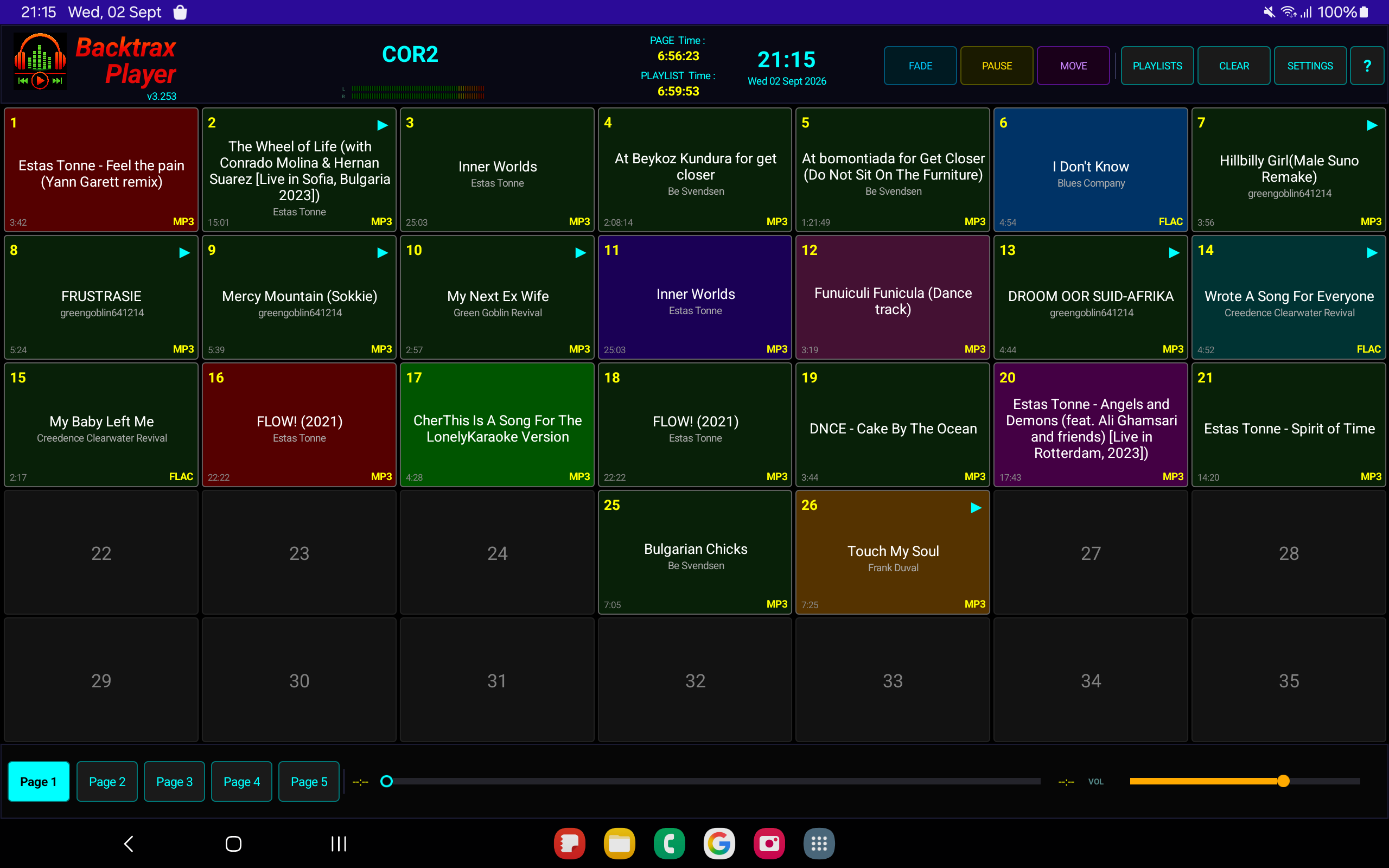Click the play arrow on My Next Ex Wife tile
The height and width of the screenshot is (868, 1389).
(x=580, y=253)
